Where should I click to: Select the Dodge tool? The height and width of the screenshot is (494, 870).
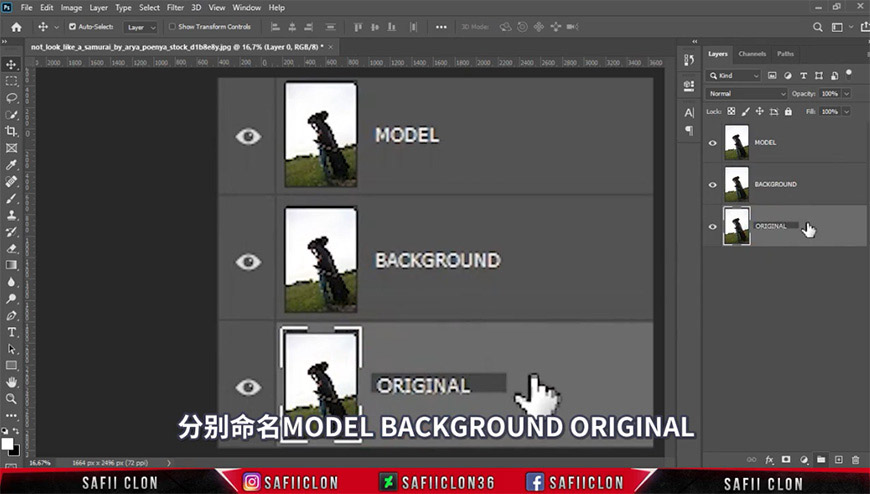pos(11,299)
